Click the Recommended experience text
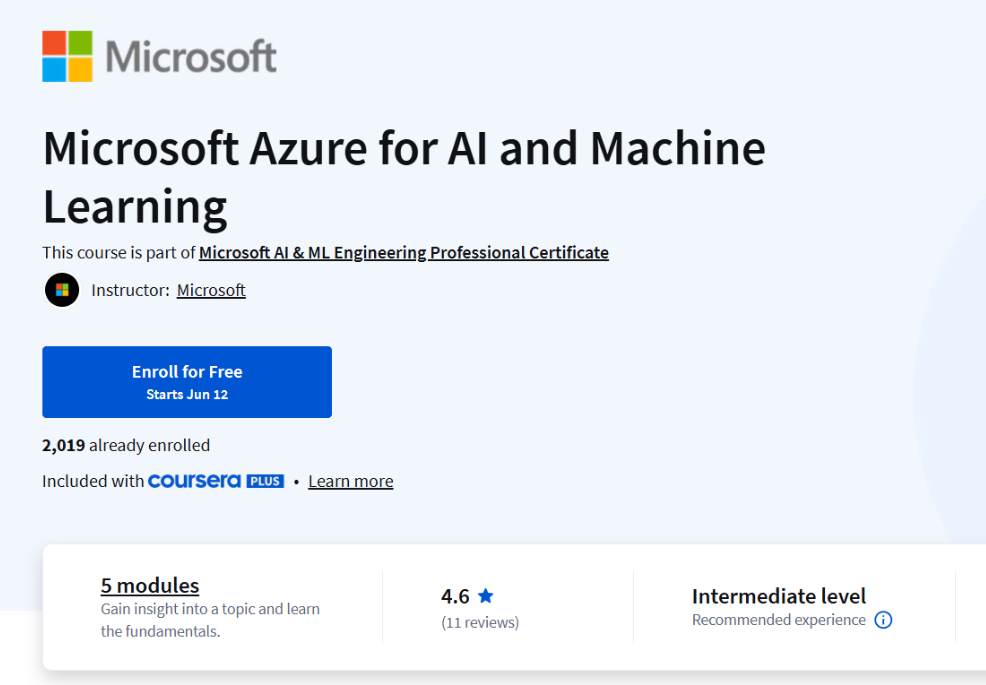Viewport: 986px width, 685px height. tap(778, 620)
